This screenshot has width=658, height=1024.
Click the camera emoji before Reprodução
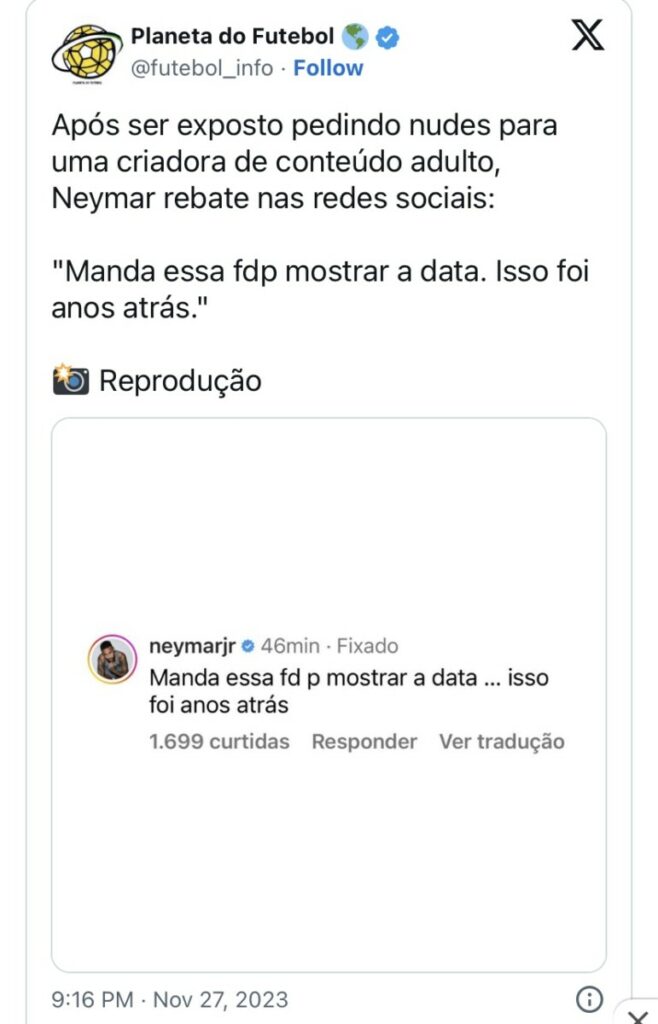(70, 380)
